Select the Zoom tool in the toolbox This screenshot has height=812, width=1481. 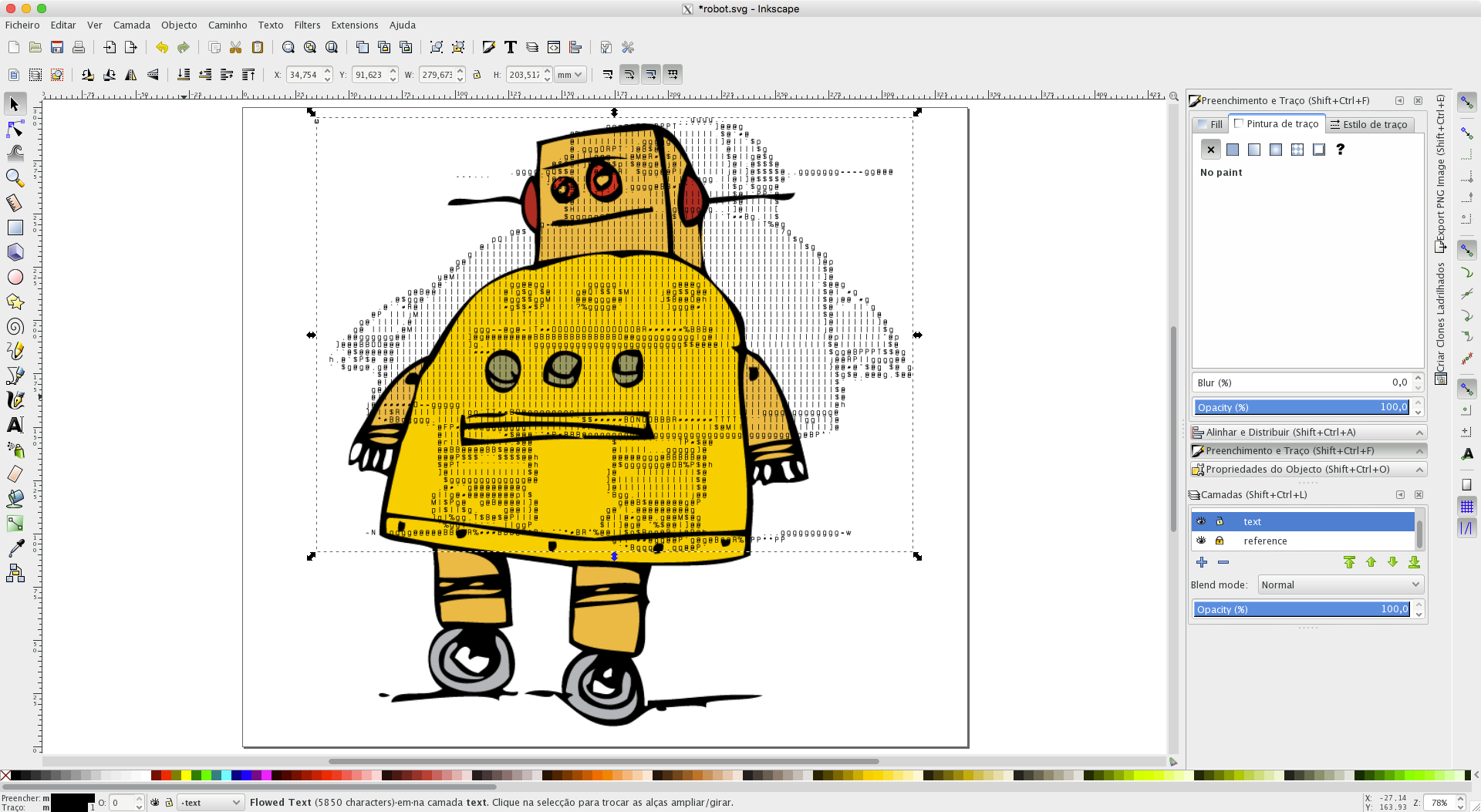click(15, 178)
